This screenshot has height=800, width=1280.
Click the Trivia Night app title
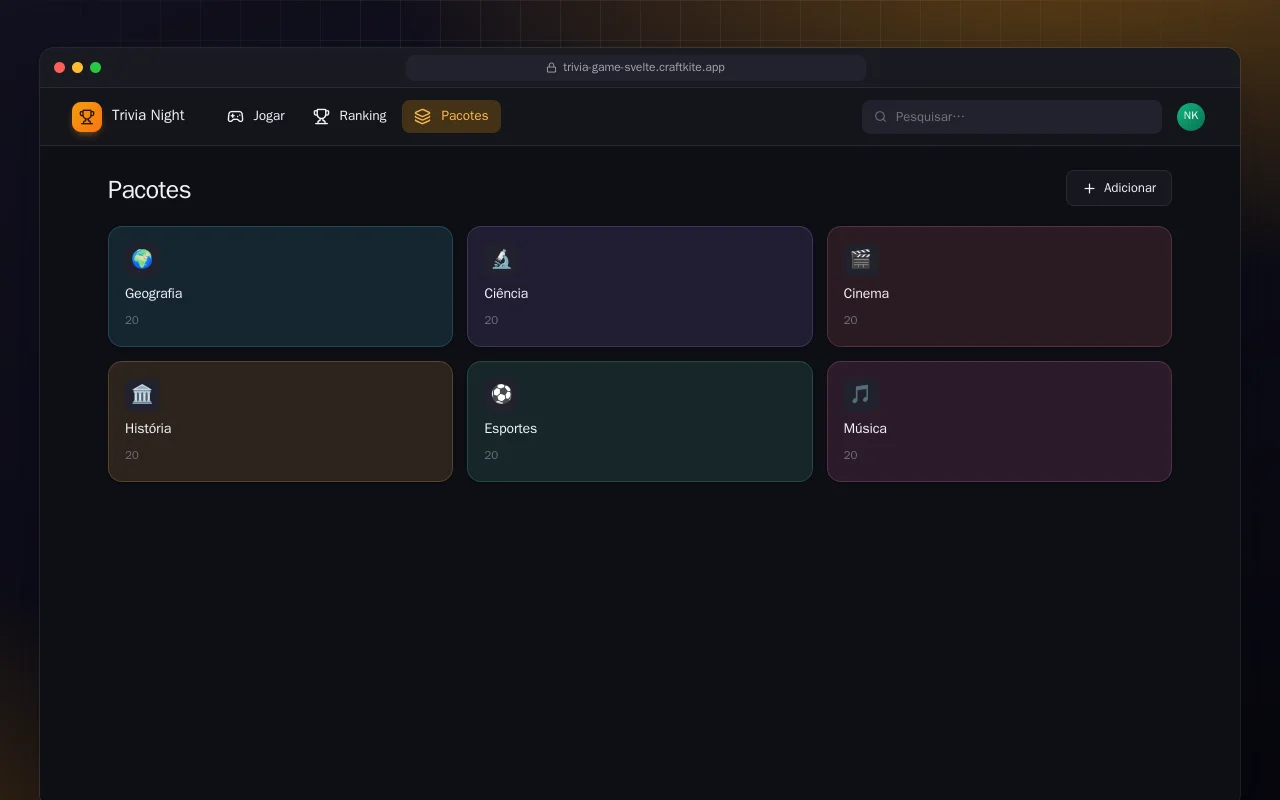pos(148,116)
